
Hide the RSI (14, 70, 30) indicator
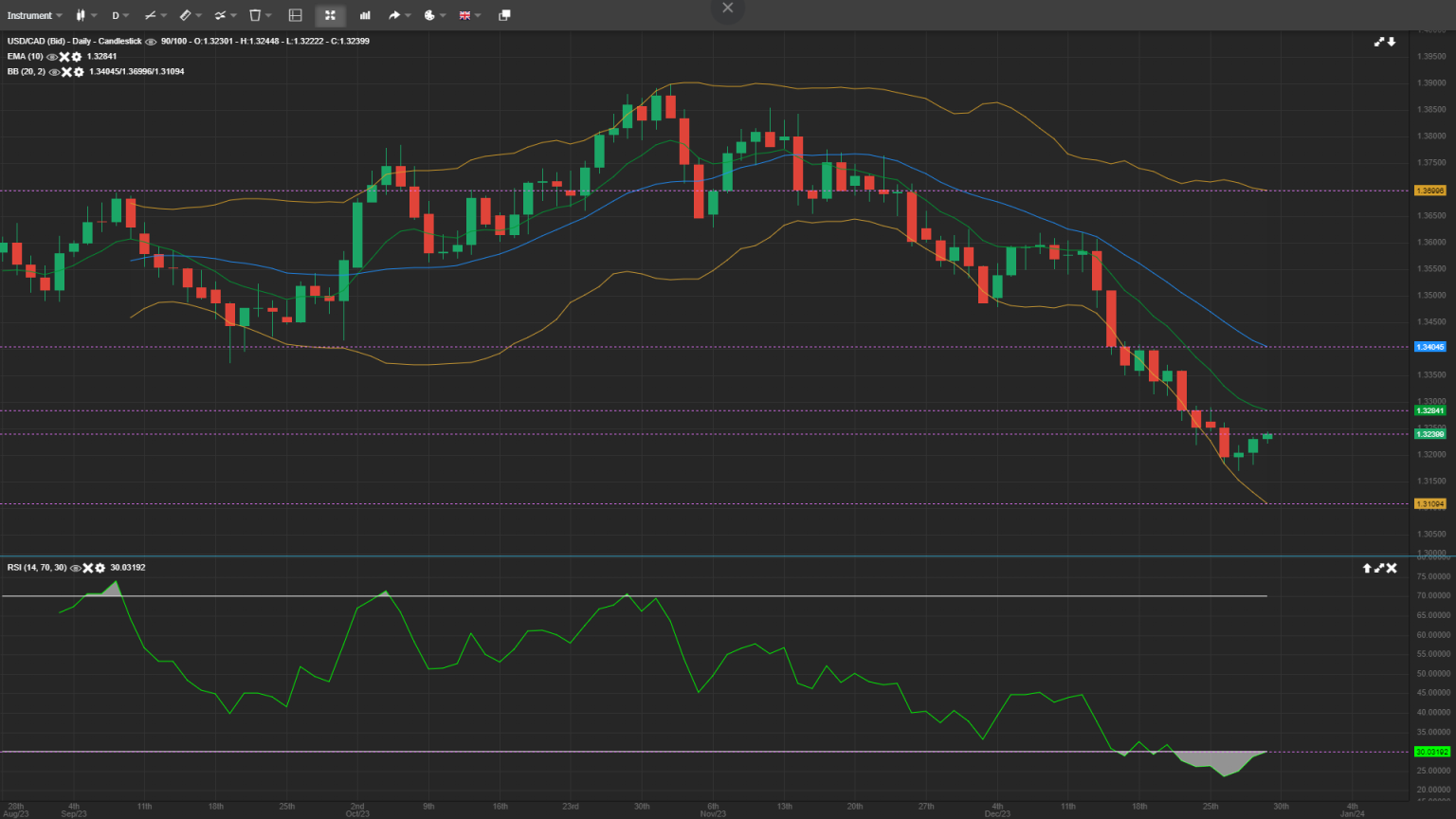pyautogui.click(x=75, y=568)
